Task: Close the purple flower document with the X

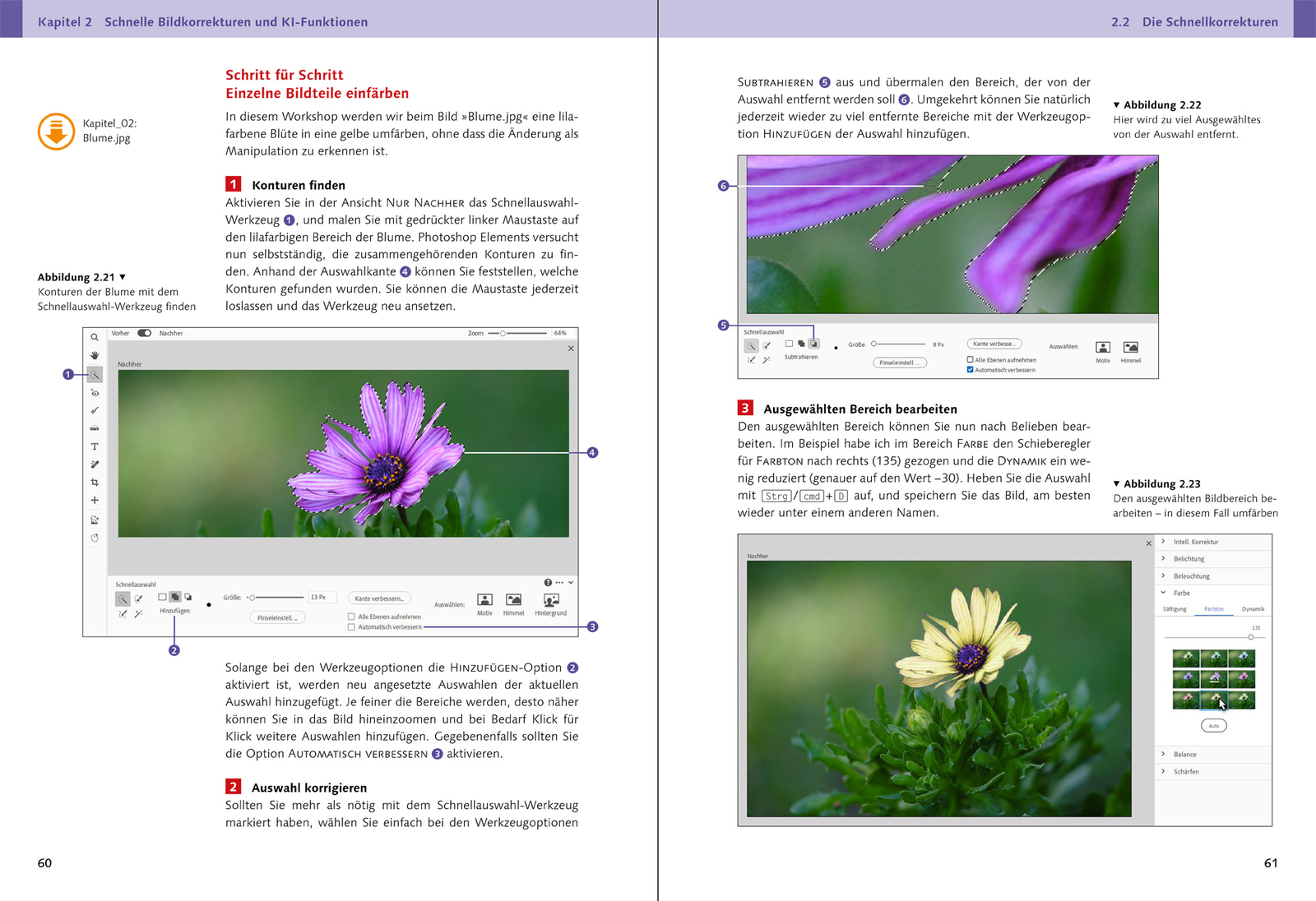Action: pyautogui.click(x=571, y=349)
